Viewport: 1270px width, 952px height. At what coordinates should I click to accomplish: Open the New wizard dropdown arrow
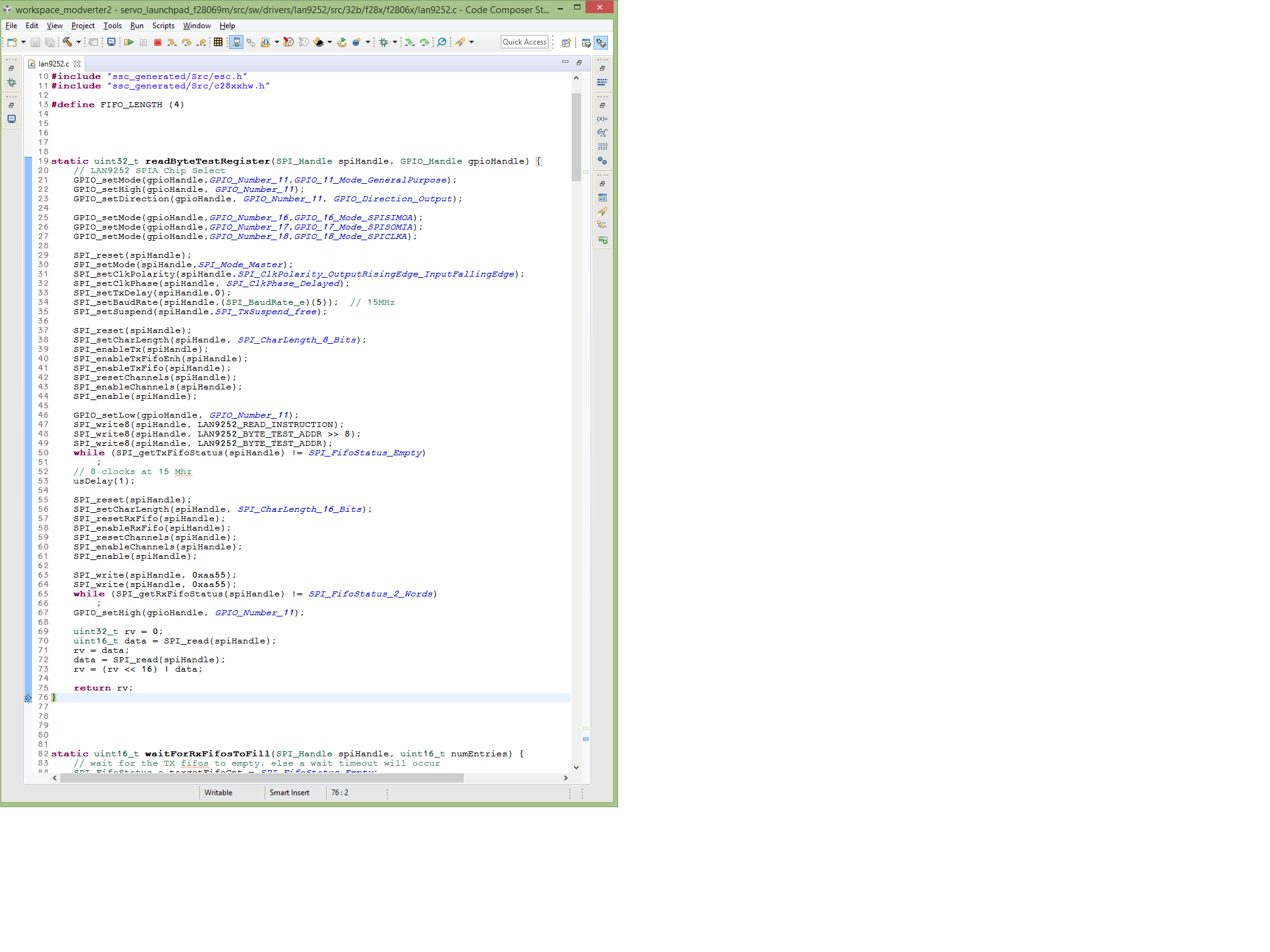pyautogui.click(x=23, y=42)
